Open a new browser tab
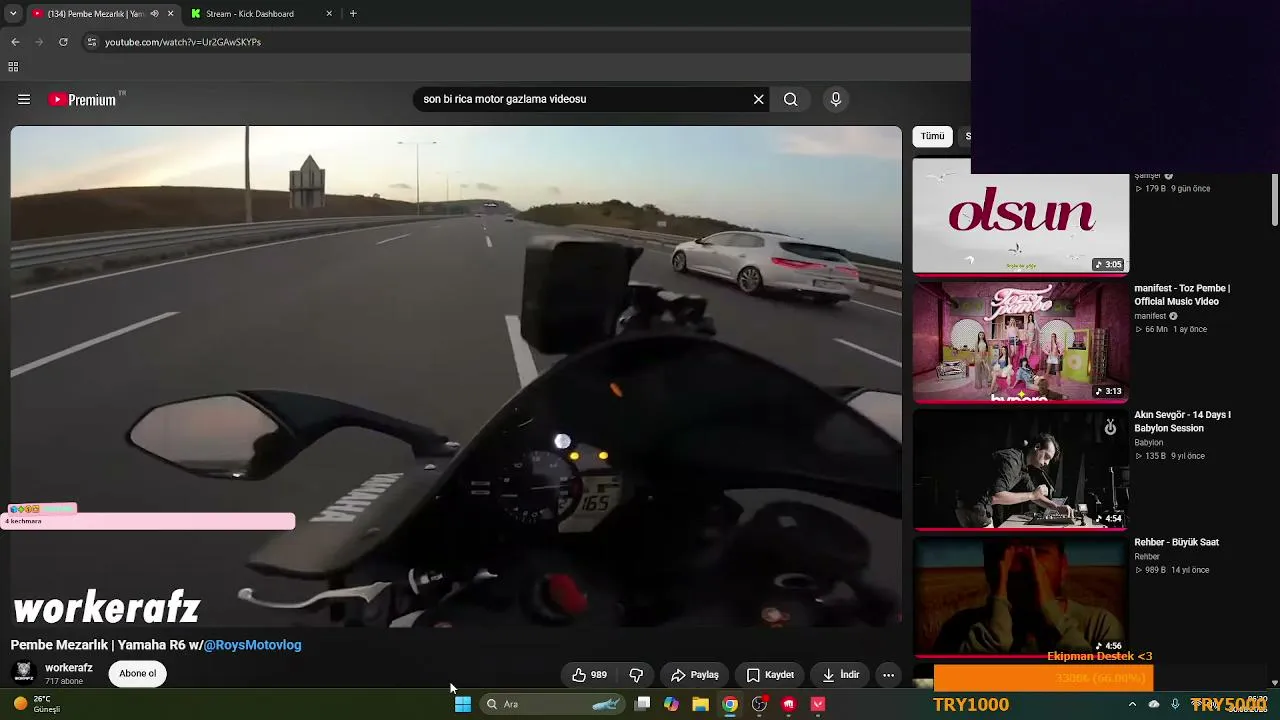This screenshot has height=720, width=1280. (353, 14)
